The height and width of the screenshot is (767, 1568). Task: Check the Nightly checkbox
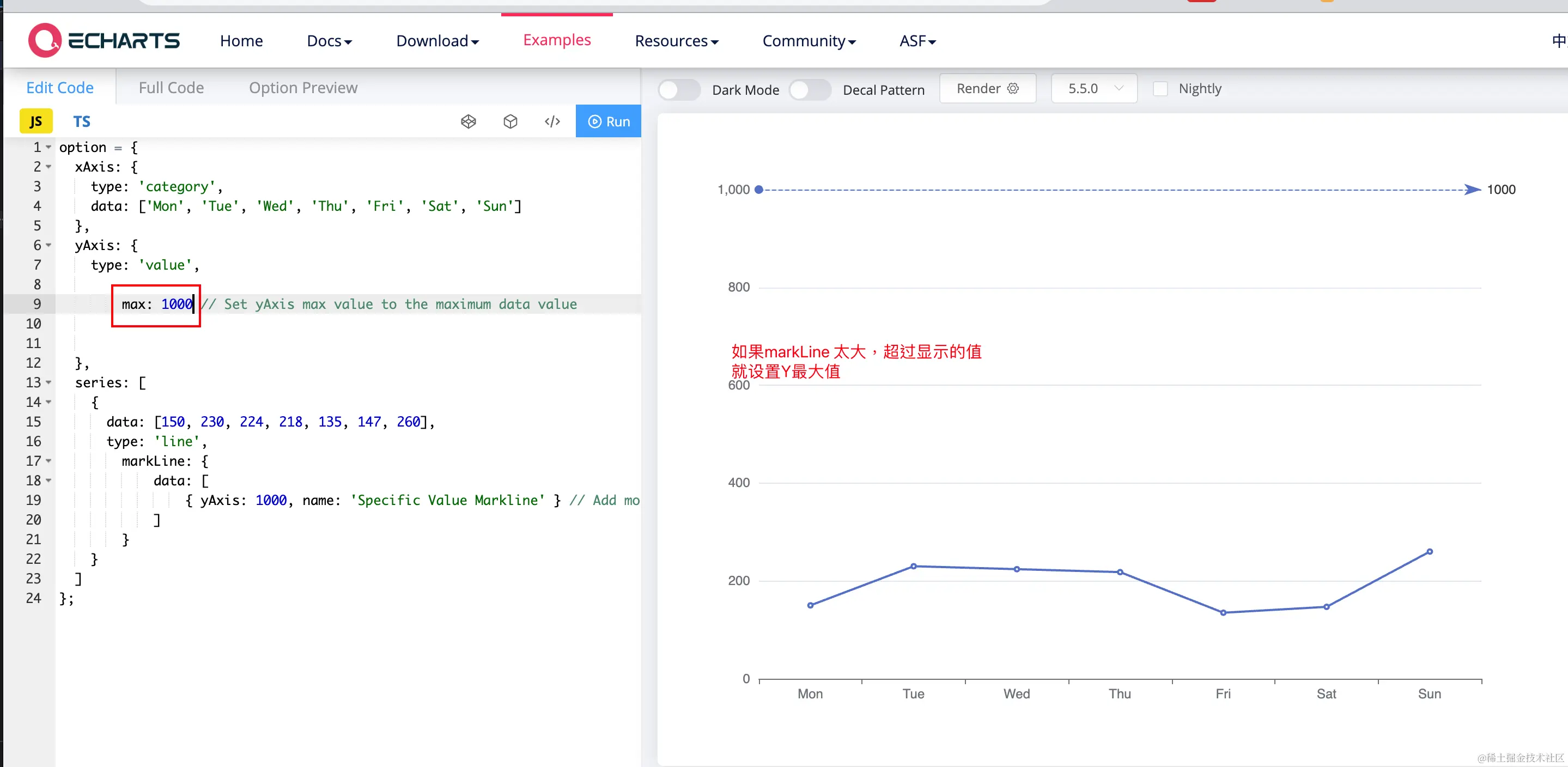tap(1160, 88)
